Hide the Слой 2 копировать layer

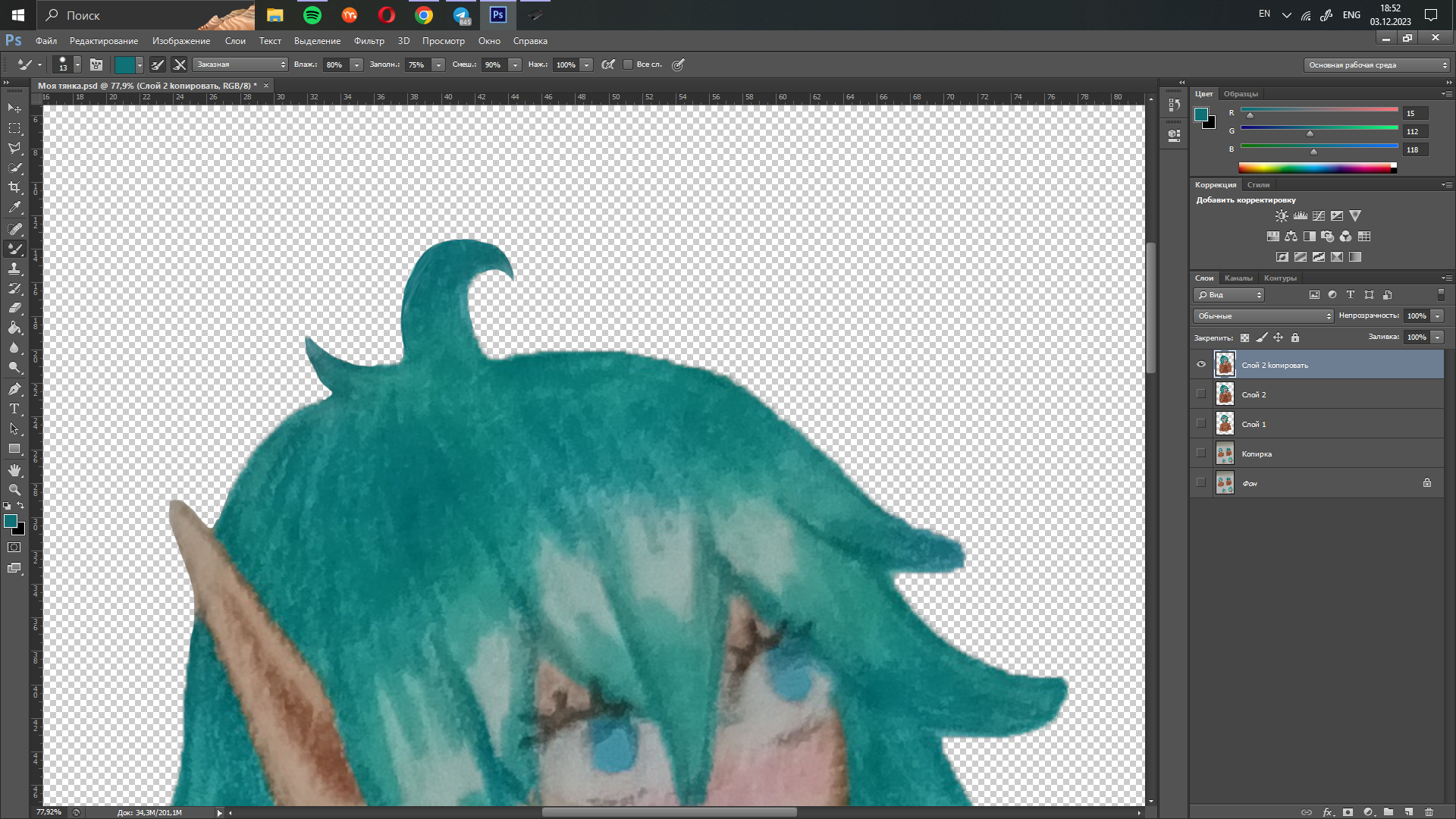(x=1201, y=365)
